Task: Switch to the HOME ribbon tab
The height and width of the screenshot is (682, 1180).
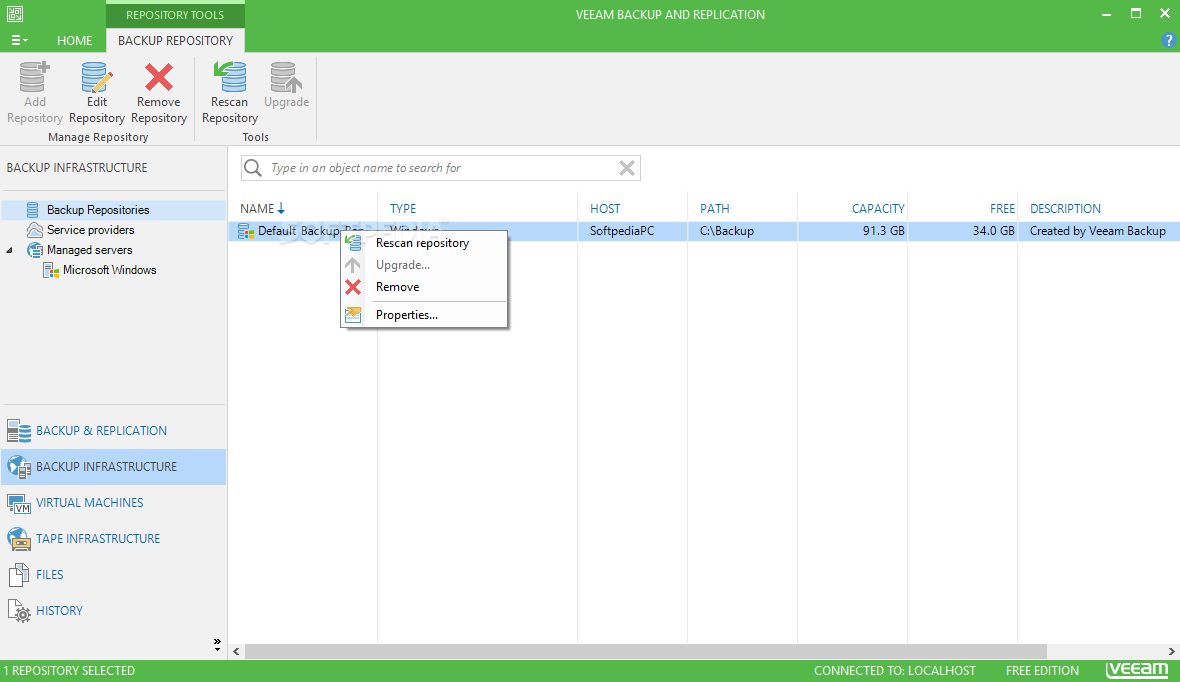Action: 75,41
